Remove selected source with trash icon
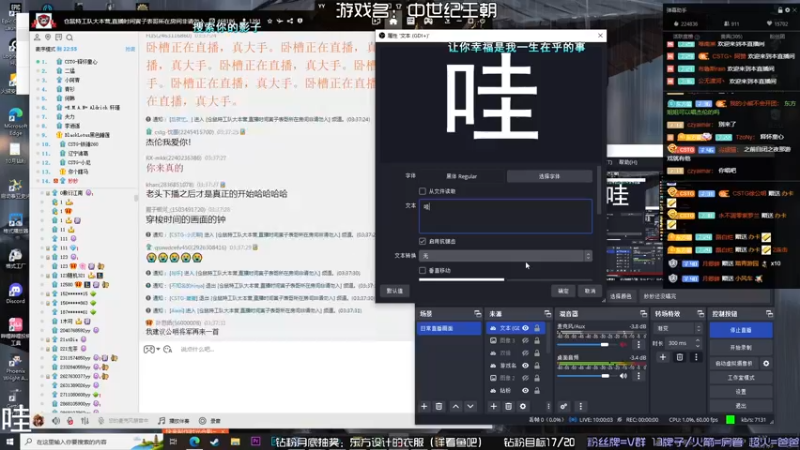The height and width of the screenshot is (450, 800). pyautogui.click(x=508, y=406)
